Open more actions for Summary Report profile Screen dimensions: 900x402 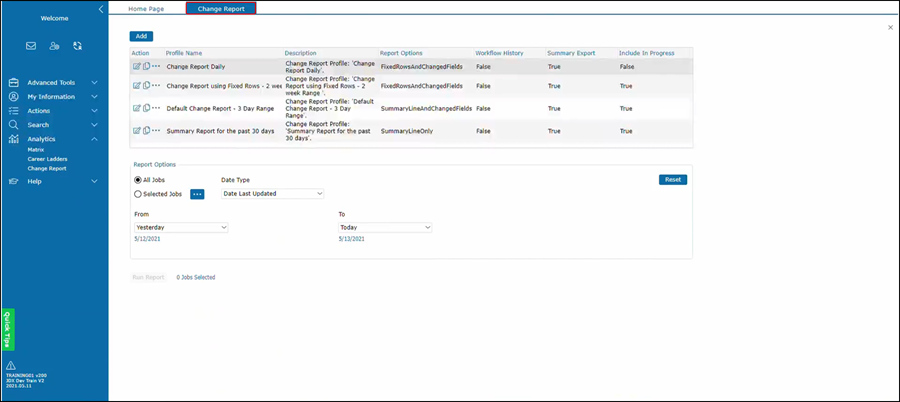click(x=156, y=131)
